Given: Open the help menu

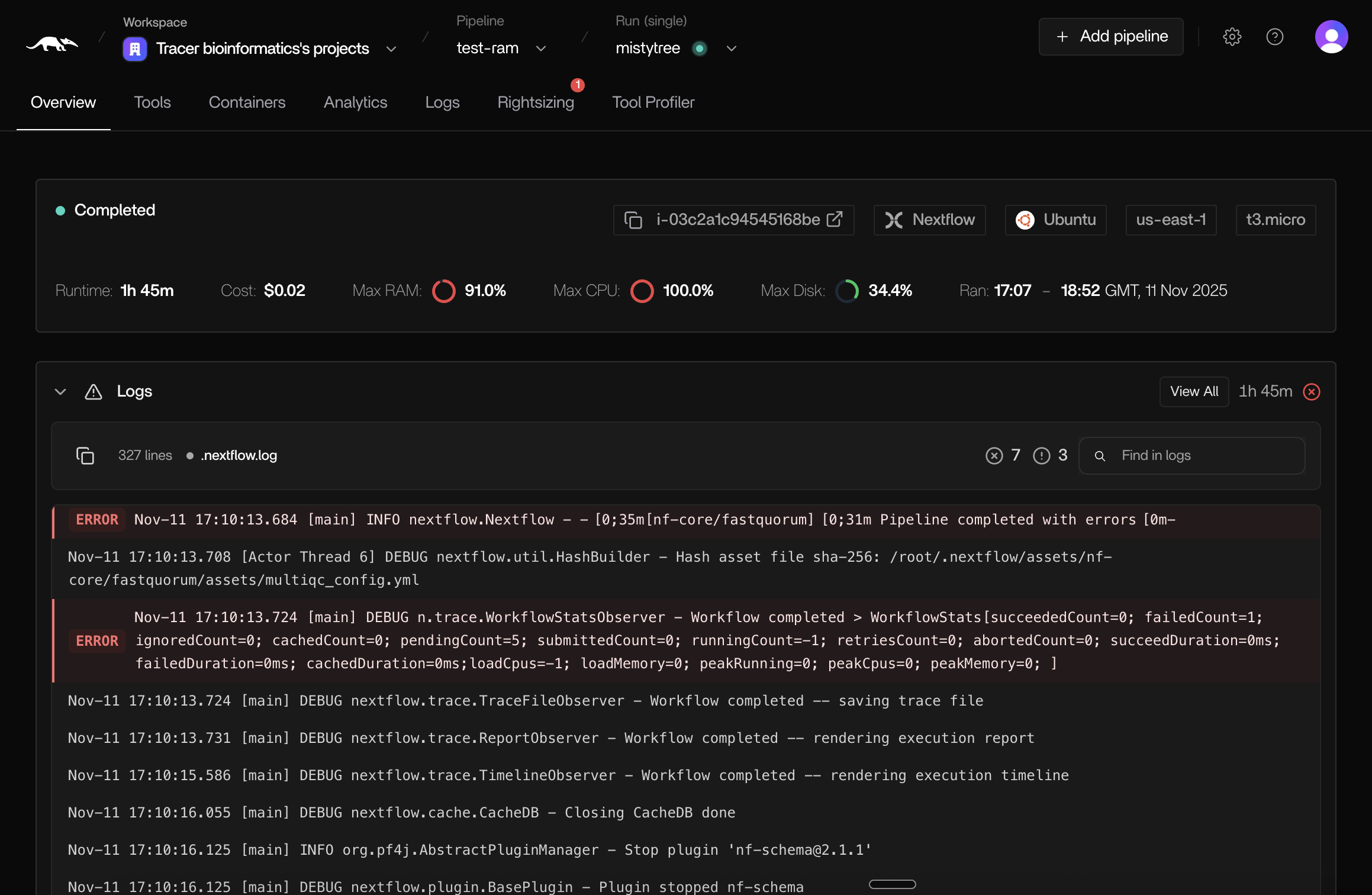Looking at the screenshot, I should point(1276,37).
